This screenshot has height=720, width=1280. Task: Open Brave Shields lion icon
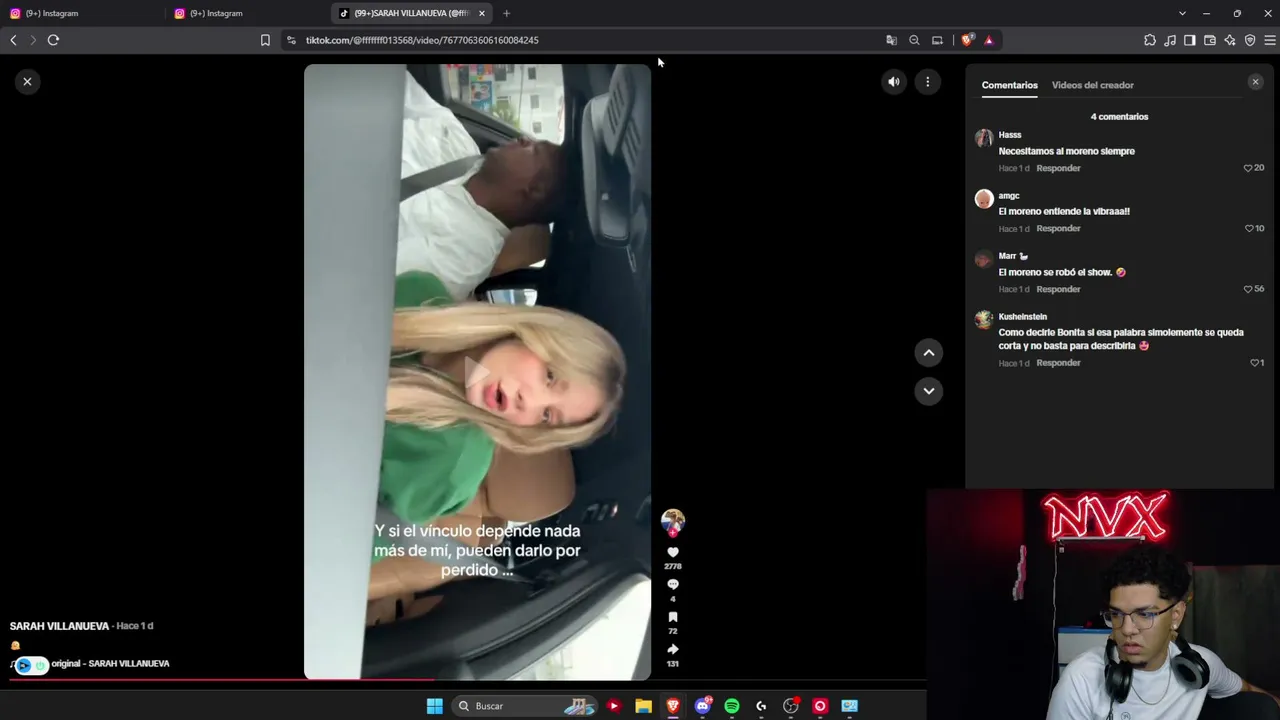[x=967, y=40]
